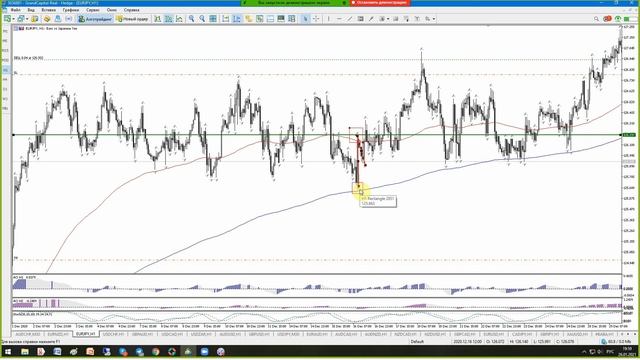Toggle chart shift icon

[x=237, y=19]
